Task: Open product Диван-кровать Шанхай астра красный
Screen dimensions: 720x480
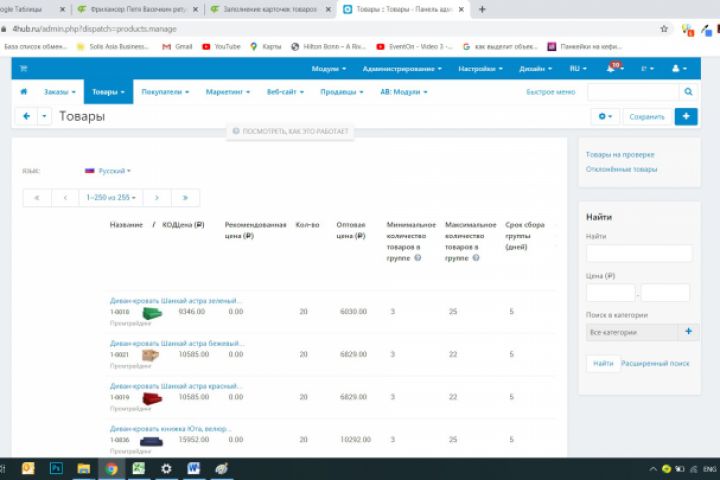Action: (176, 386)
